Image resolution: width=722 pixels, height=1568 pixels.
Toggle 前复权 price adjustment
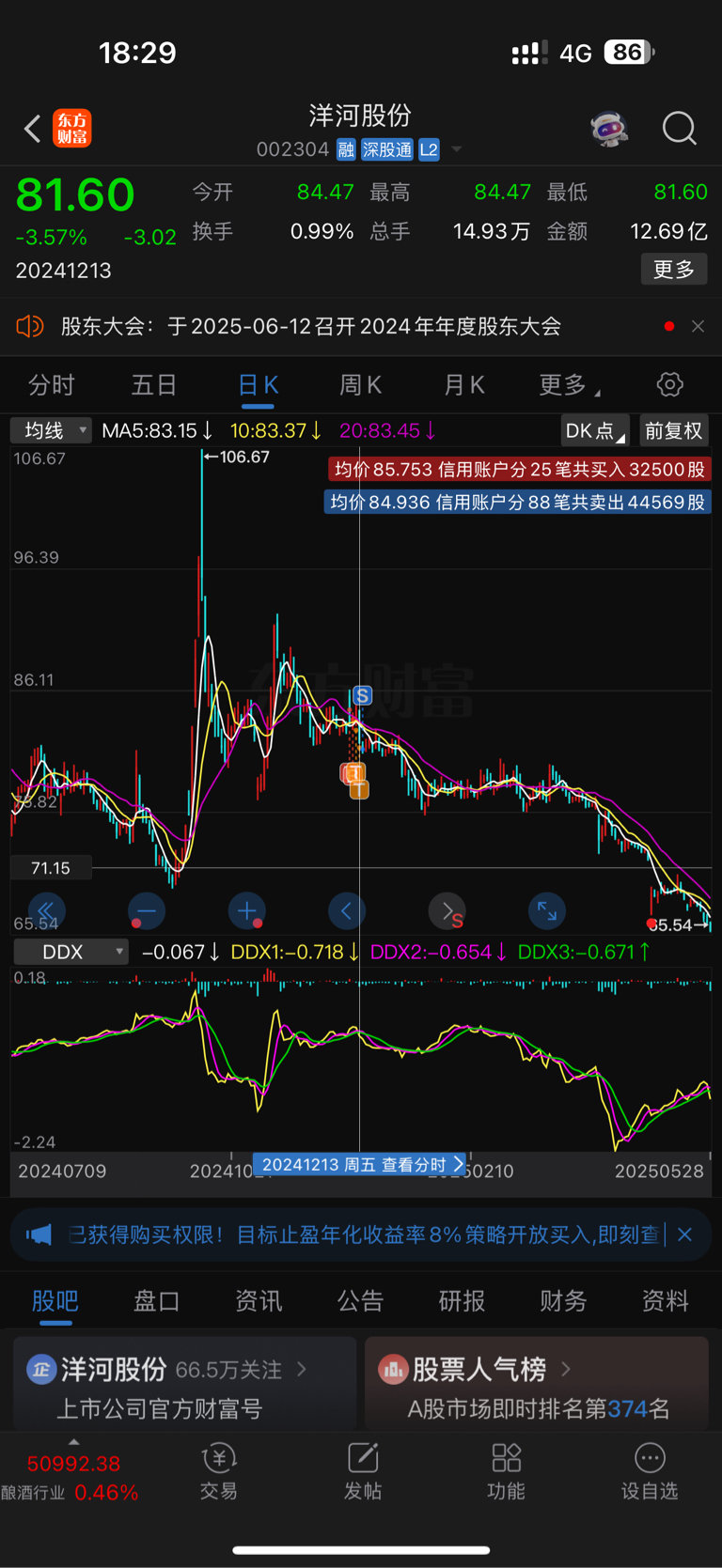point(673,430)
